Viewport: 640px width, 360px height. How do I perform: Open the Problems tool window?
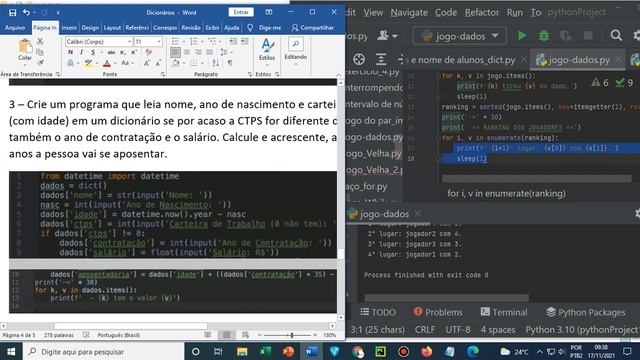(x=438, y=312)
